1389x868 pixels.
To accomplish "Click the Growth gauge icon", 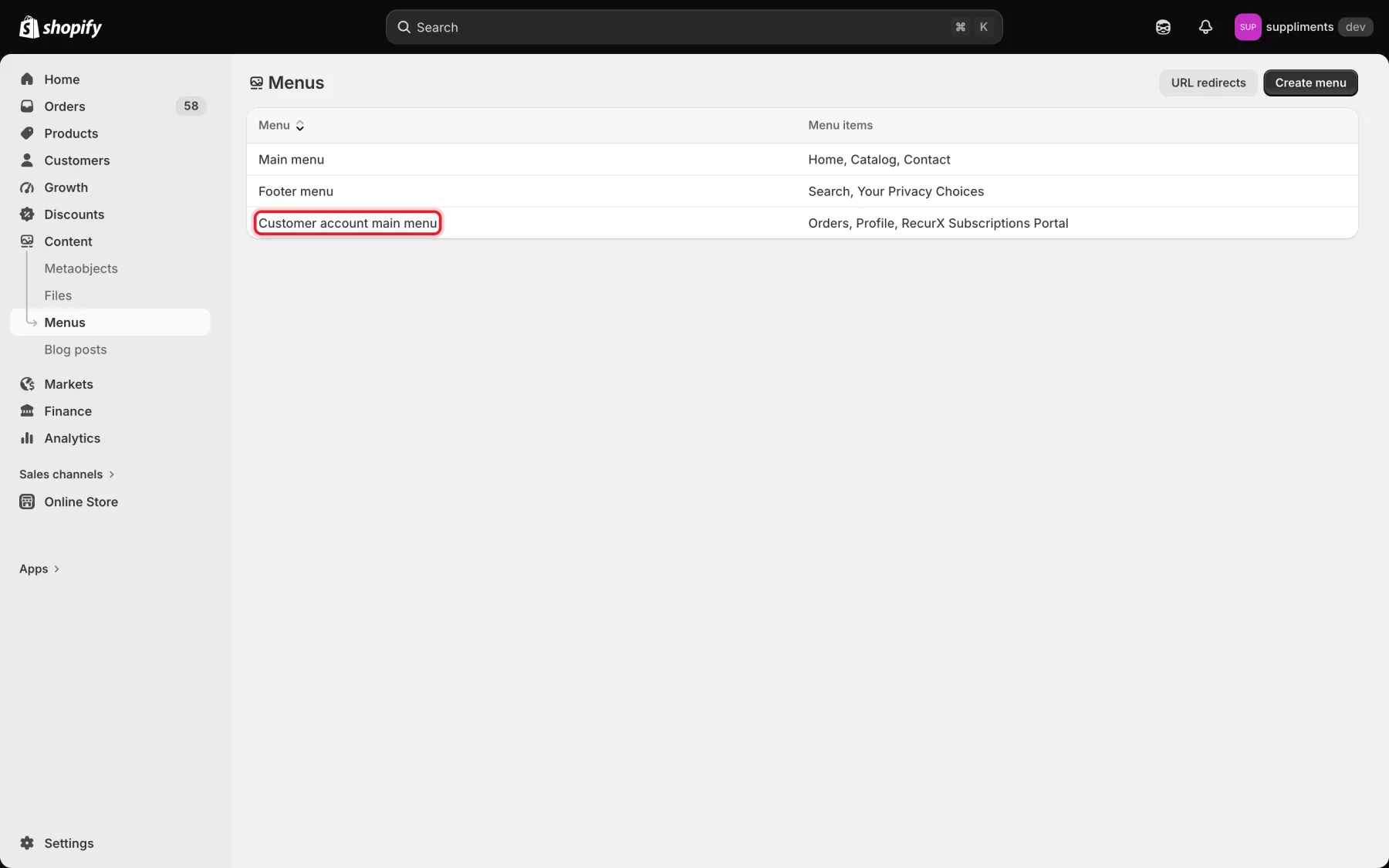I will (x=27, y=187).
